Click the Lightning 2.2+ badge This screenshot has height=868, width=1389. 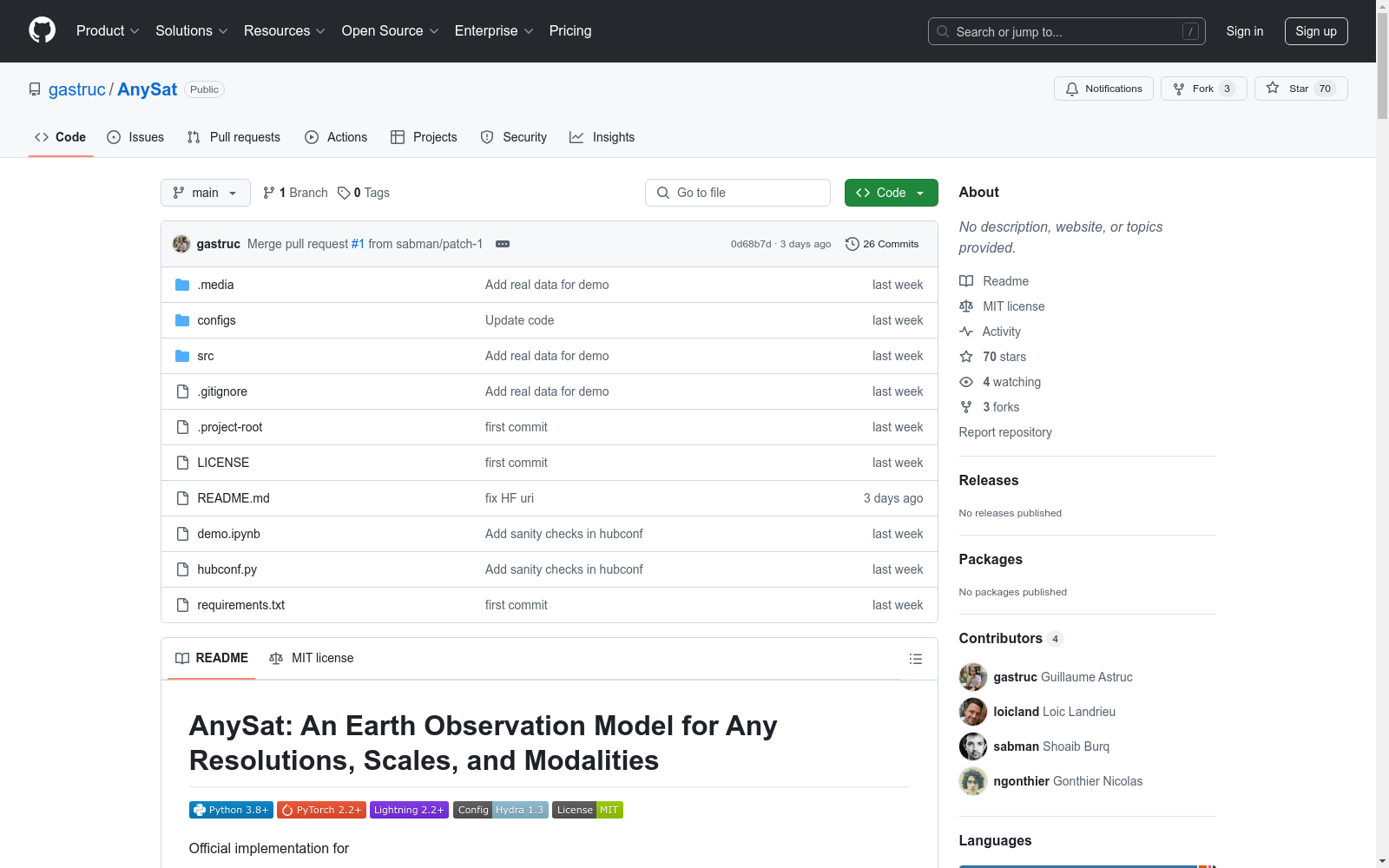[409, 810]
